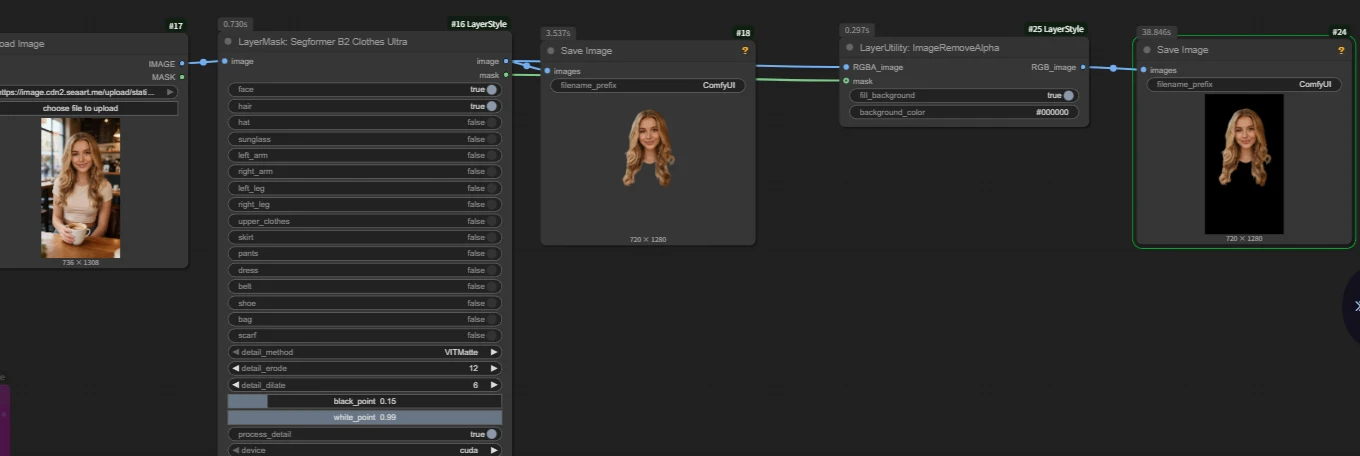Decrease detail_dilate with left arrow
The image size is (1360, 456).
point(236,385)
